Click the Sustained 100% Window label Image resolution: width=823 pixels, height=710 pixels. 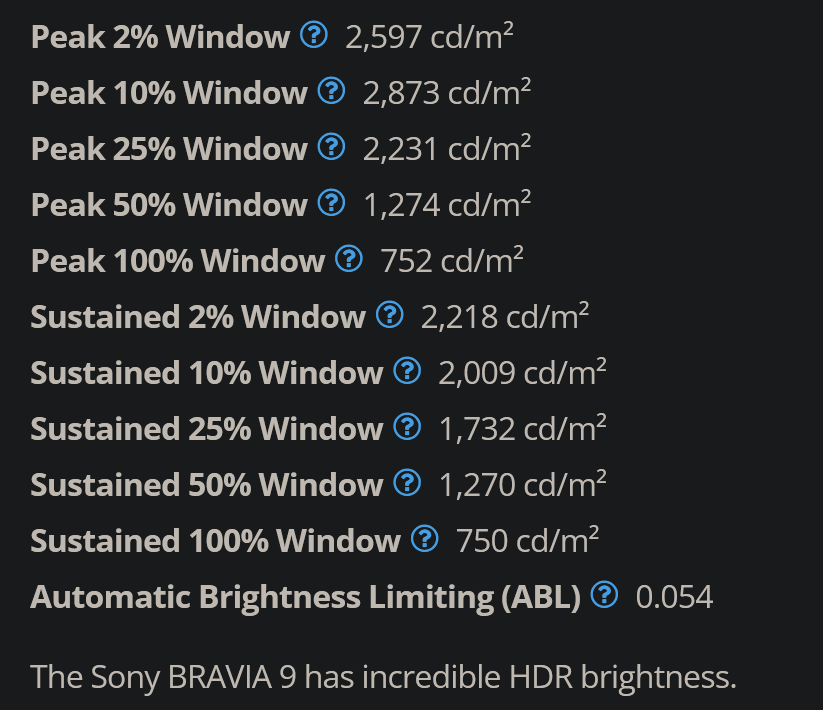tap(214, 540)
